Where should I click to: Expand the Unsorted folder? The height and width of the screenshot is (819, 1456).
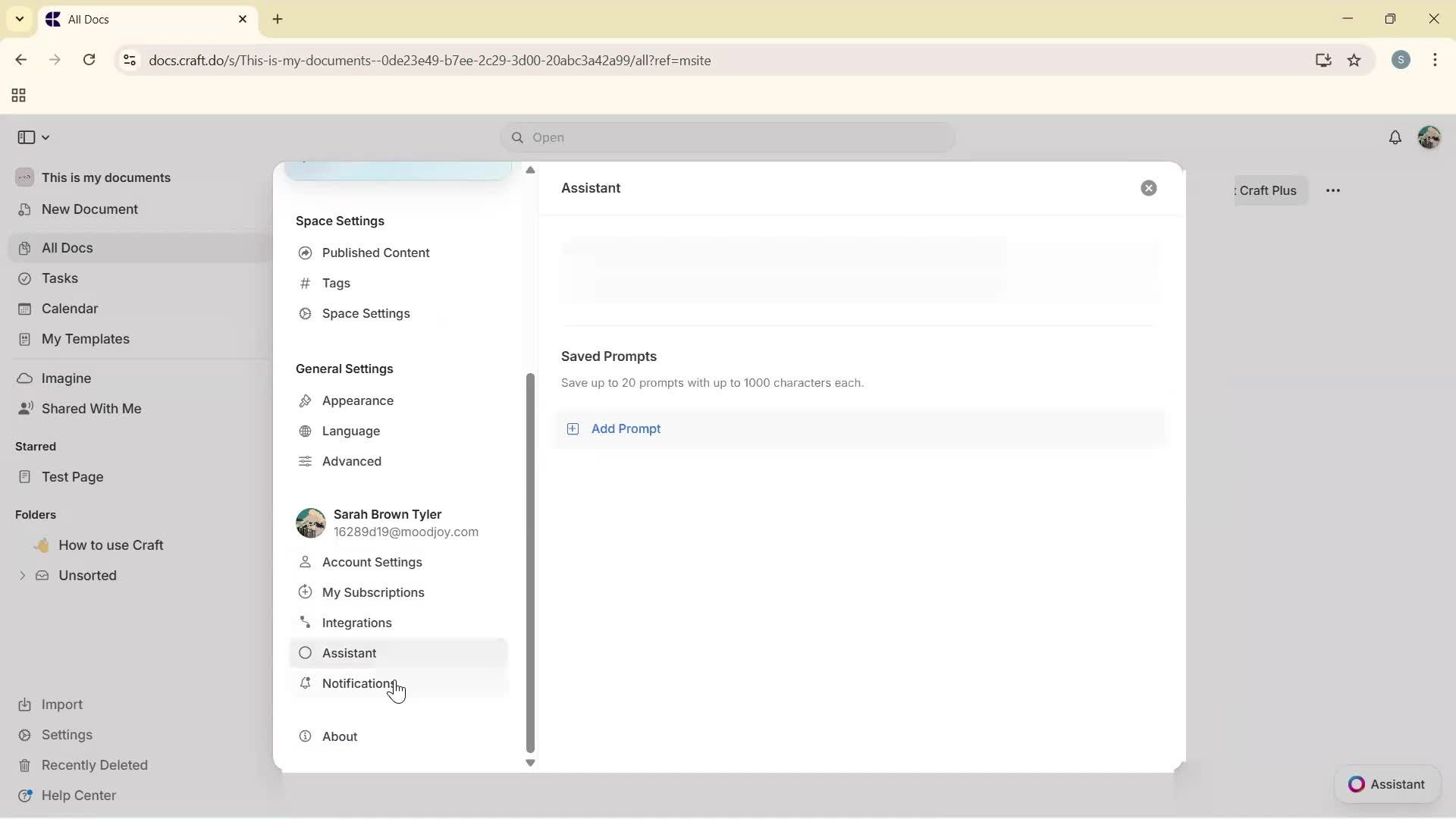pyautogui.click(x=22, y=576)
